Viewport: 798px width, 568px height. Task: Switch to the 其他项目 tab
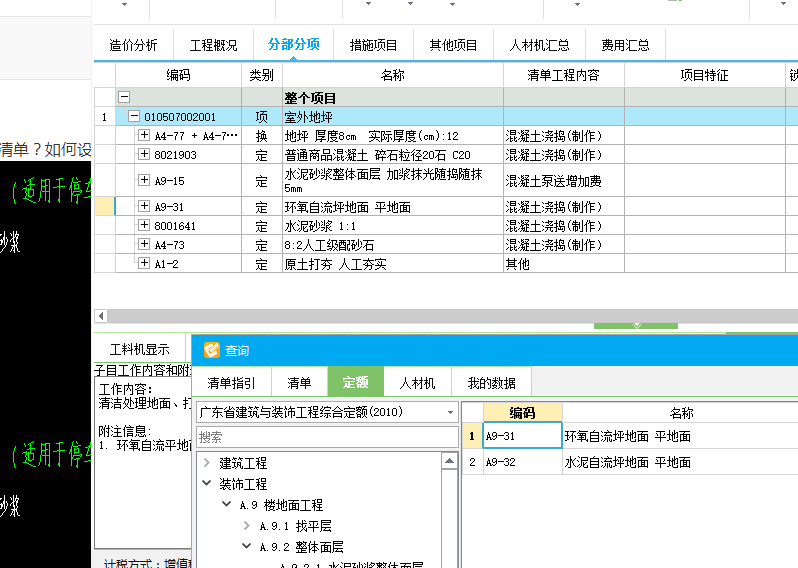(453, 45)
